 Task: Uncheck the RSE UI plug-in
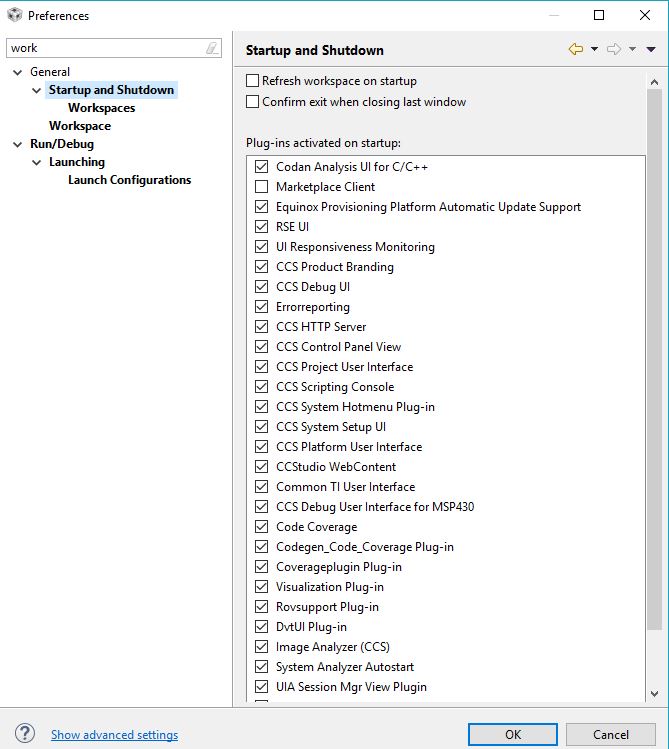click(261, 226)
